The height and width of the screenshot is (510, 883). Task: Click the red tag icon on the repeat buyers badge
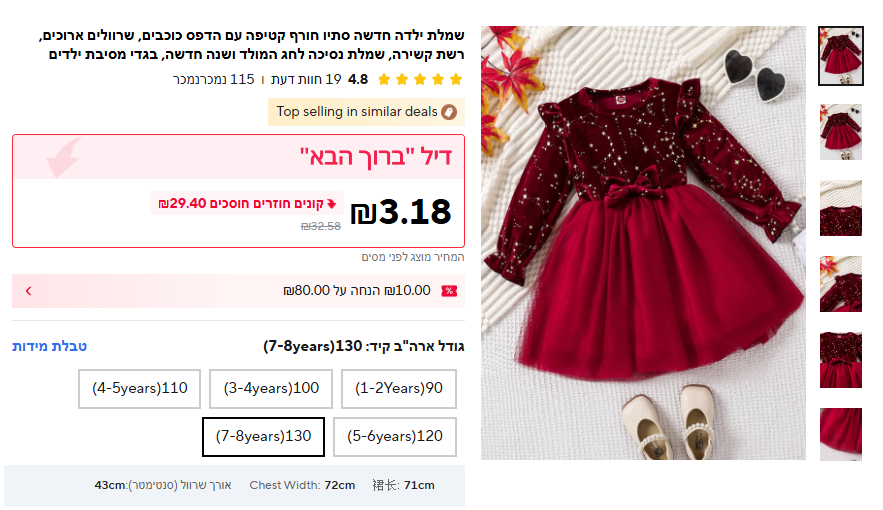332,203
